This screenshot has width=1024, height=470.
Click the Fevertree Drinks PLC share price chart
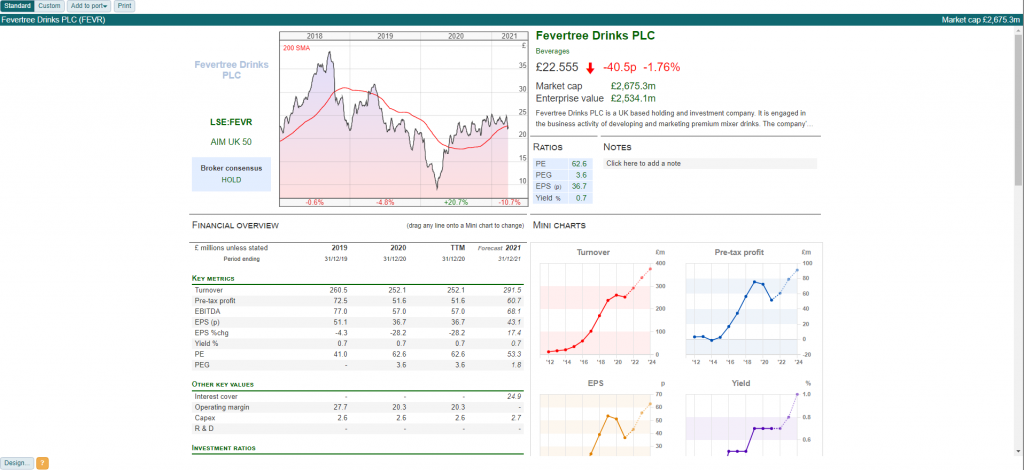tap(404, 119)
